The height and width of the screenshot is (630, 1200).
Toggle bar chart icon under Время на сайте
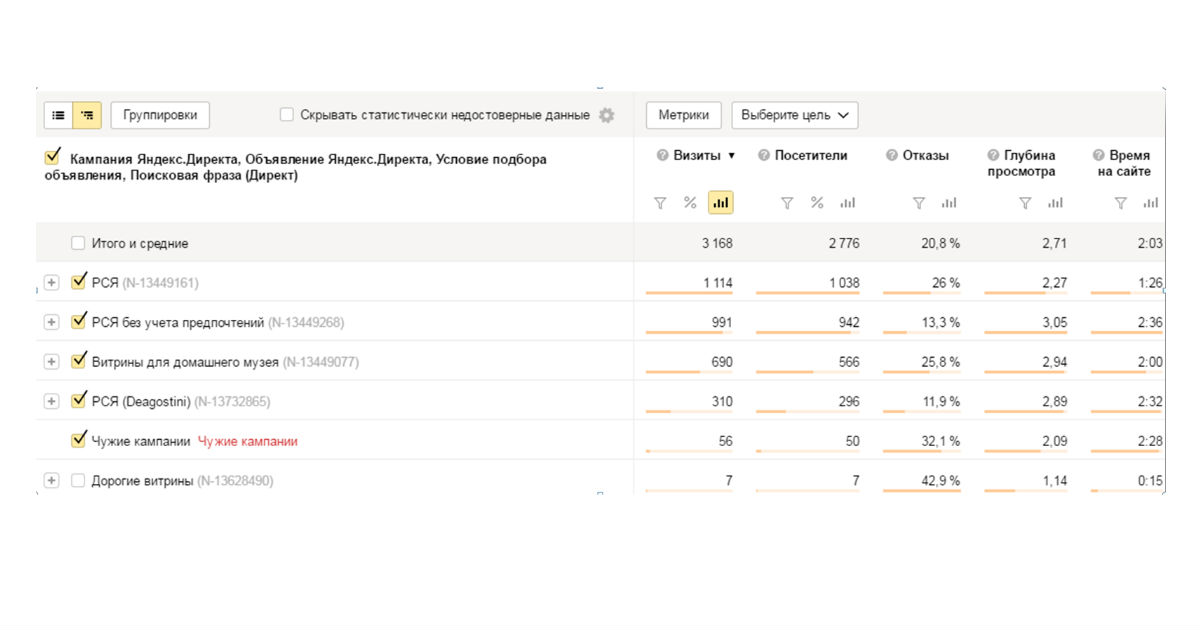[1151, 203]
